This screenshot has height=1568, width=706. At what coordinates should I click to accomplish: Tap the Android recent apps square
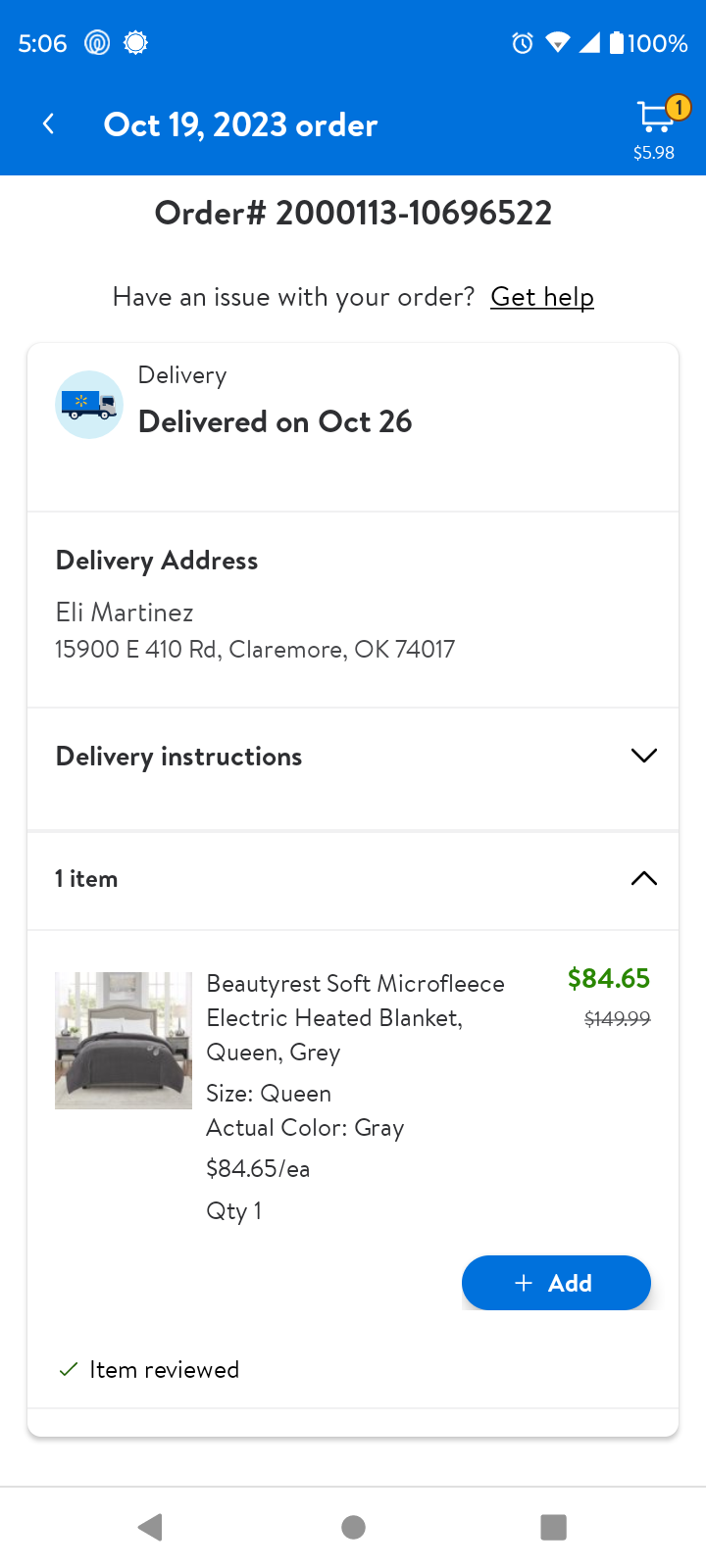554,1527
